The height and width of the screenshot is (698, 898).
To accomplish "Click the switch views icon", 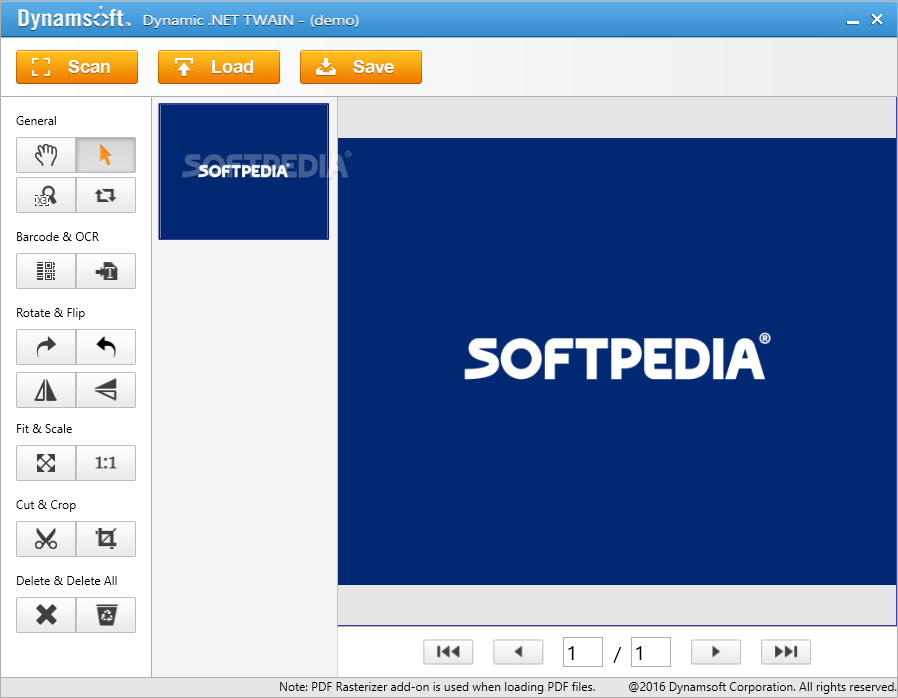I will pyautogui.click(x=106, y=195).
